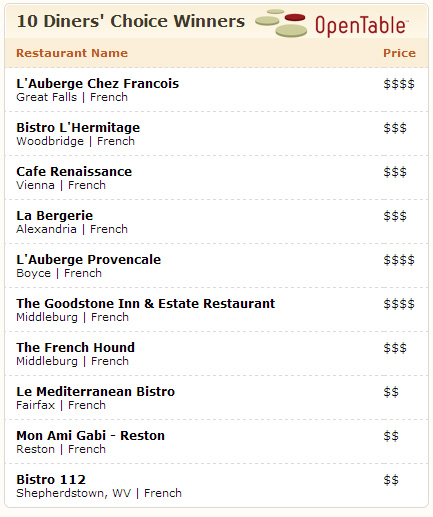Click the 10 Diners' Choice Winners heading
This screenshot has width=433, height=517.
[x=131, y=21]
